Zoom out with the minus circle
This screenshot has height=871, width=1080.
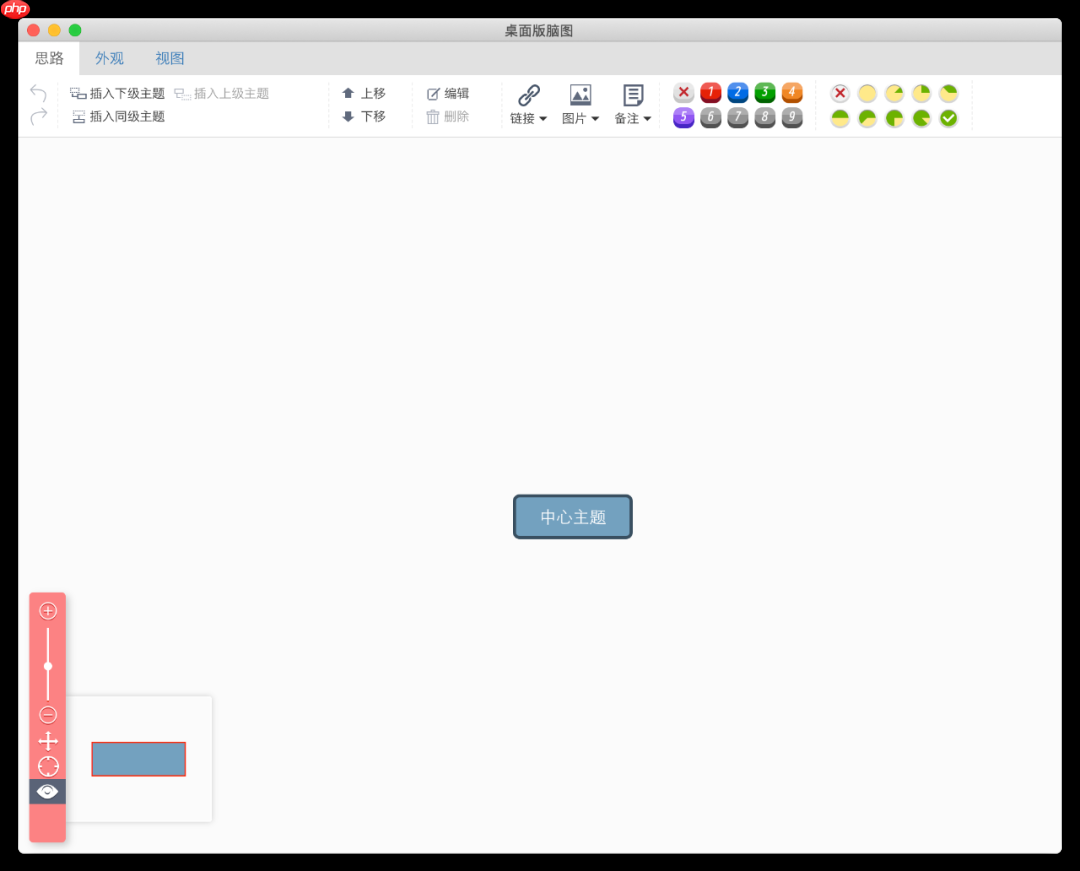(48, 715)
